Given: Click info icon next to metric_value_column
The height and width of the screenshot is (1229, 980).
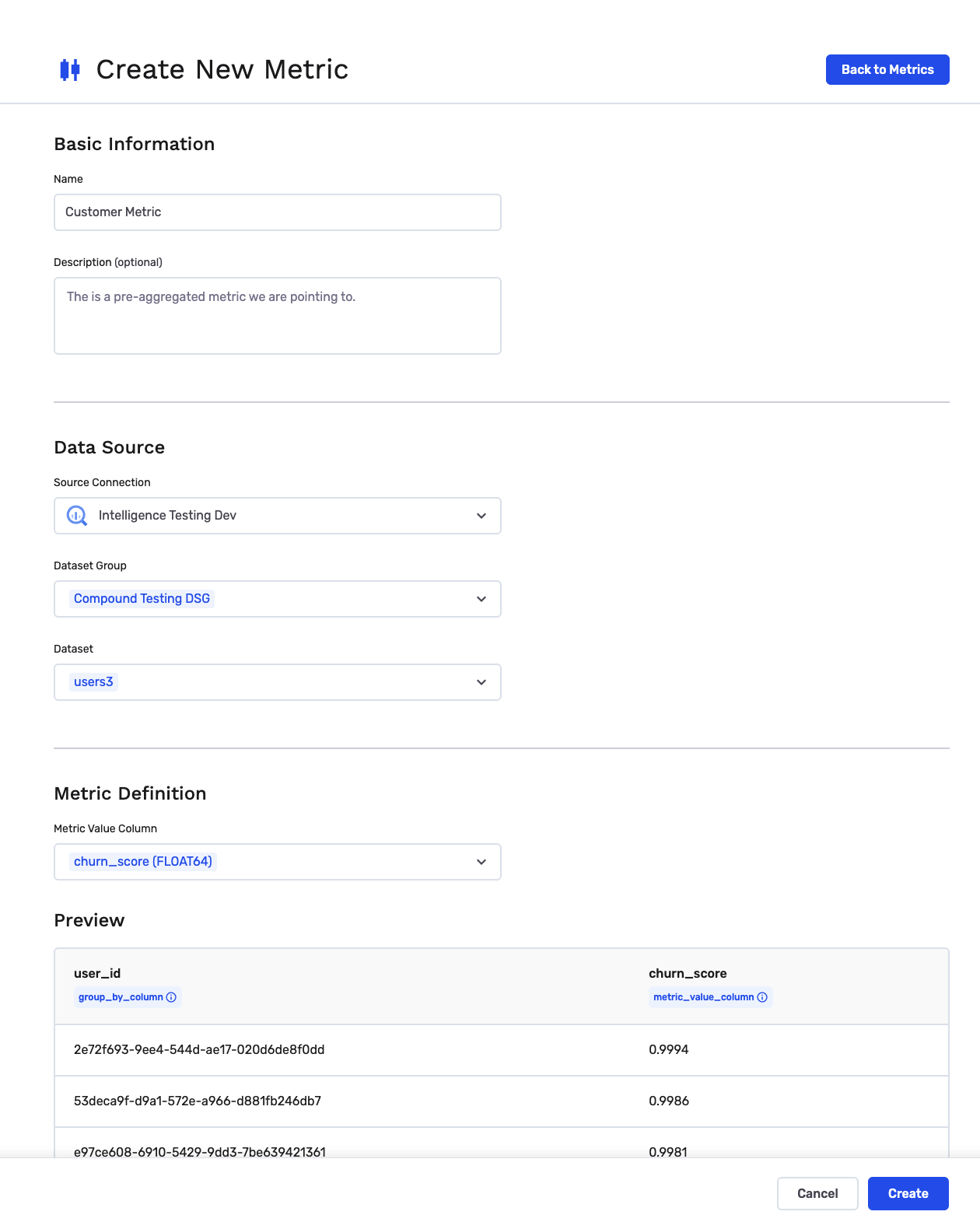Looking at the screenshot, I should (762, 997).
